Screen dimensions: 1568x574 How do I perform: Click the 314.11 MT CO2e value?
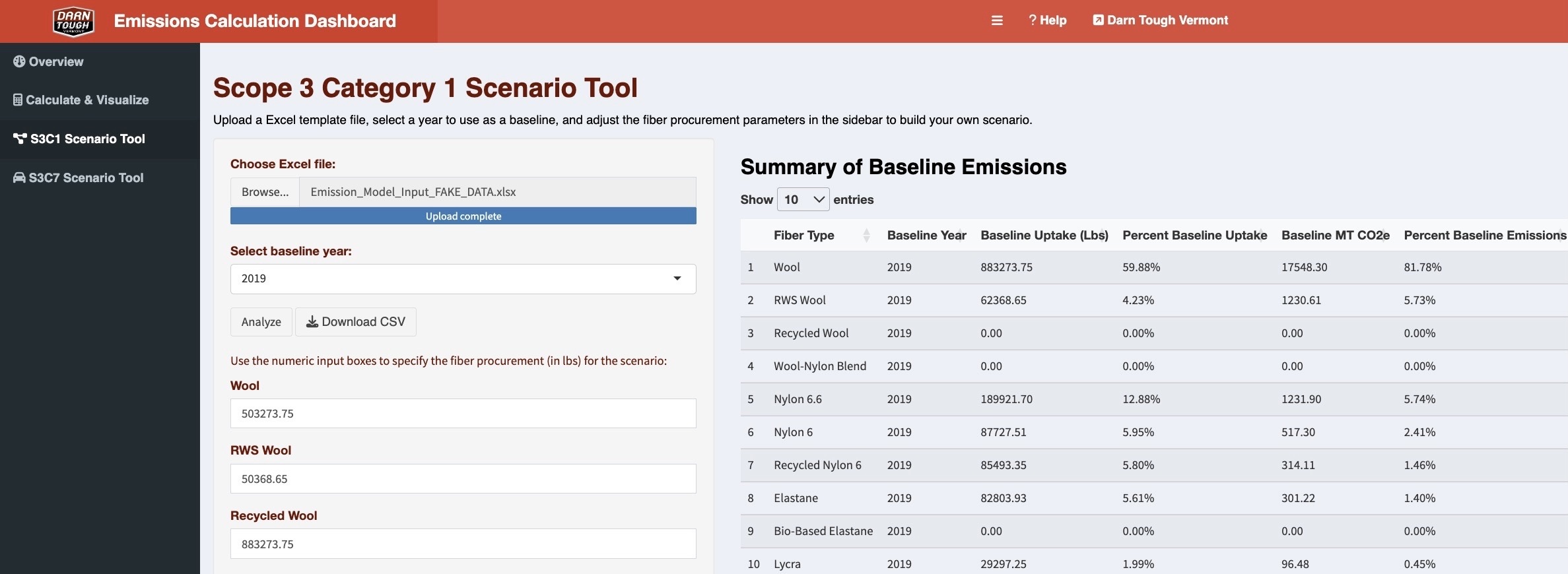1298,465
